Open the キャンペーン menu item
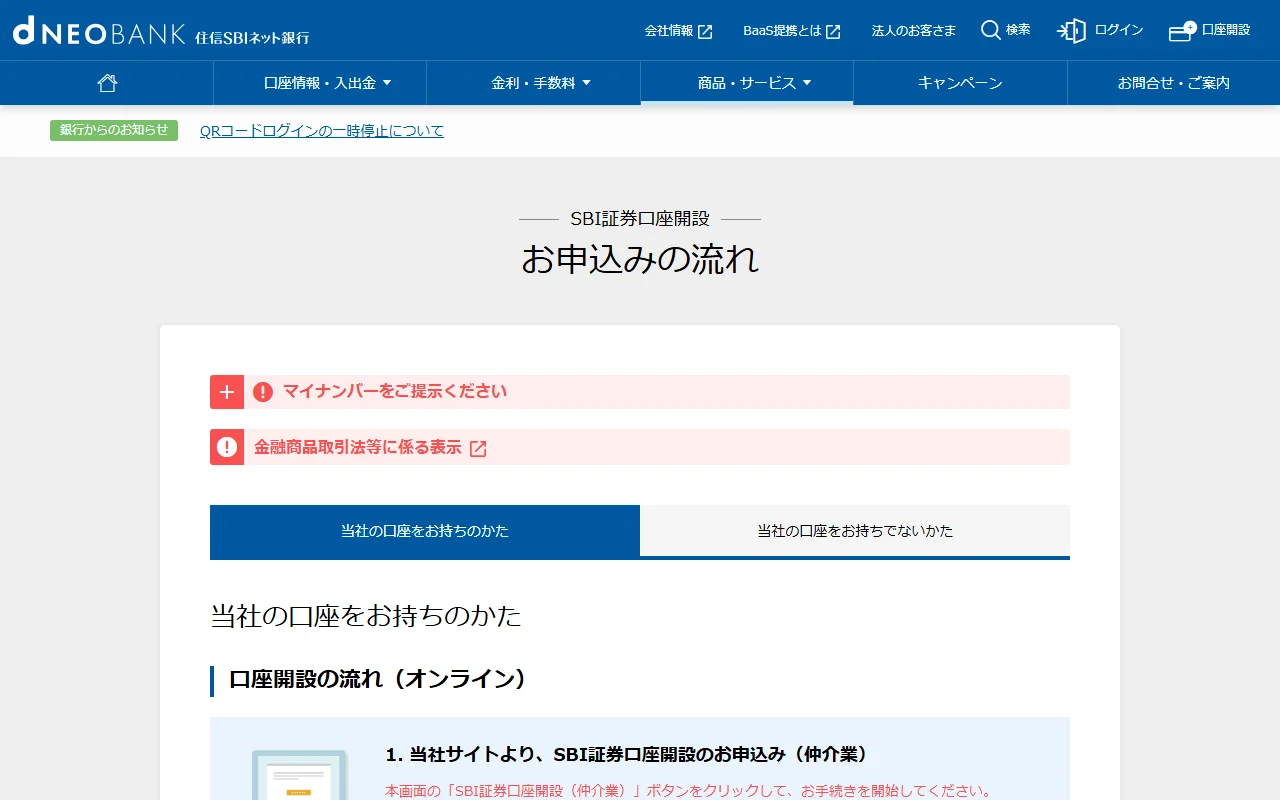 click(960, 83)
